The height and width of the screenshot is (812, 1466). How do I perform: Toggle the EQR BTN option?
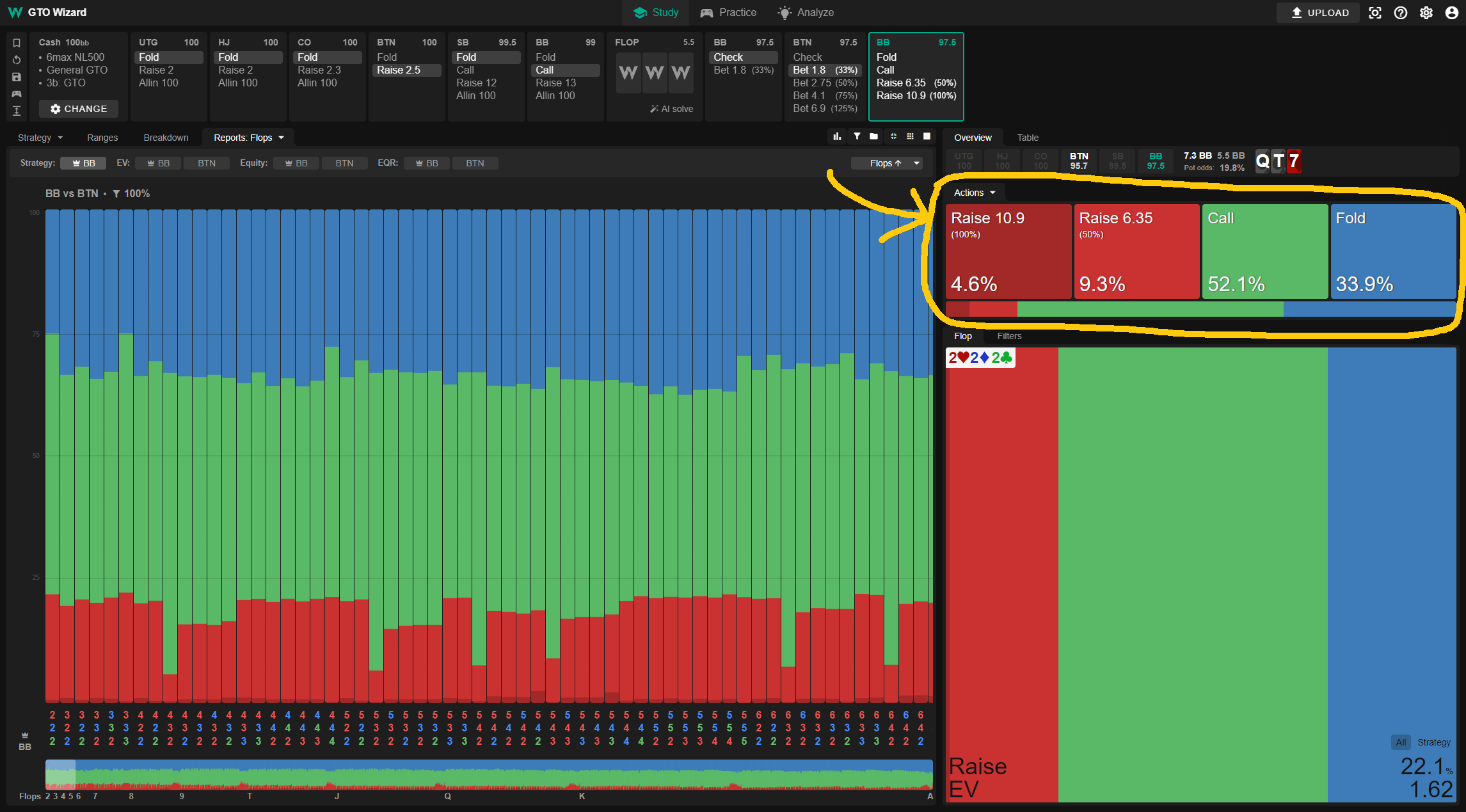(x=474, y=164)
